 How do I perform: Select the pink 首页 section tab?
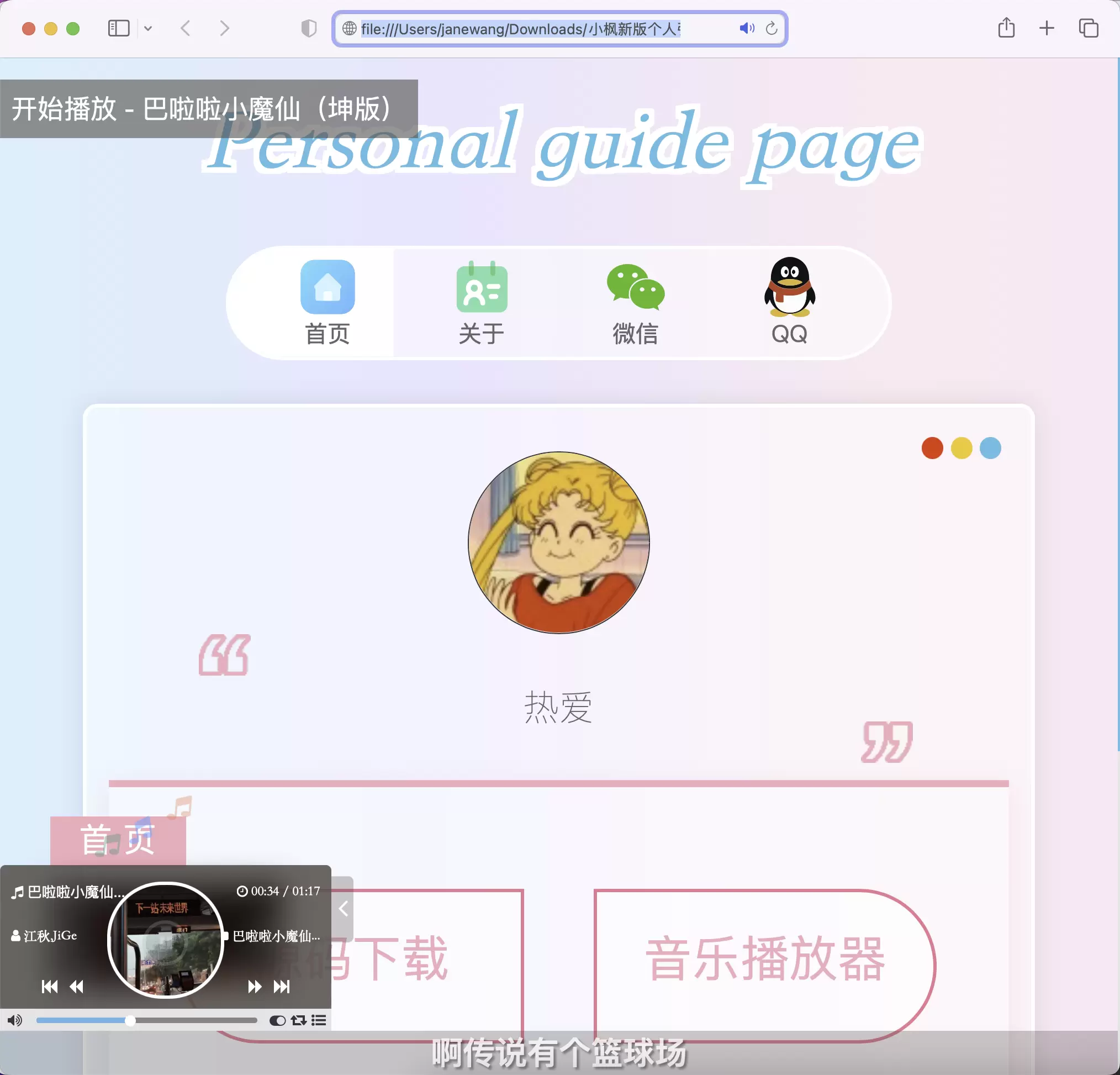(118, 840)
